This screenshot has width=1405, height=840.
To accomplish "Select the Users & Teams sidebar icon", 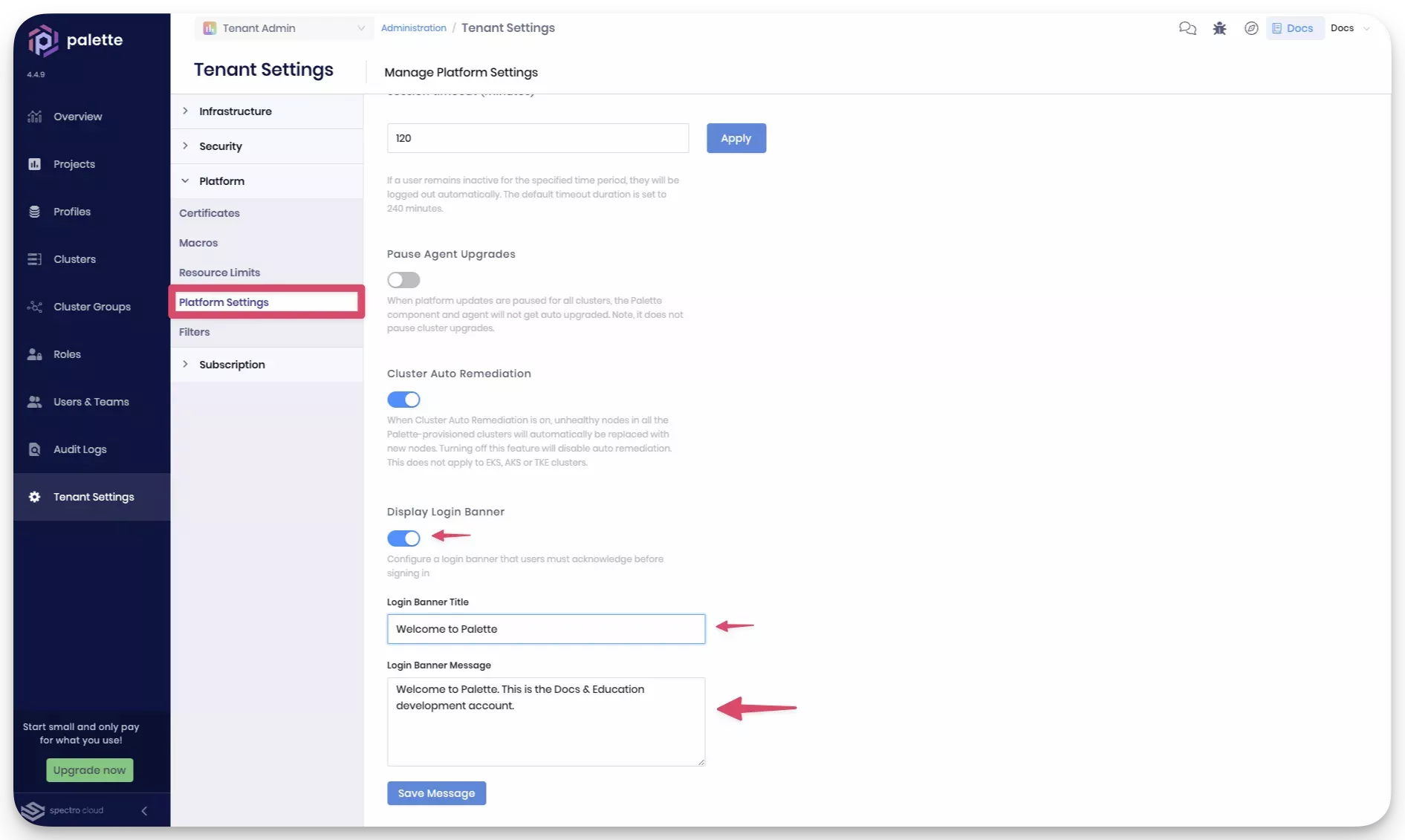I will pyautogui.click(x=91, y=402).
